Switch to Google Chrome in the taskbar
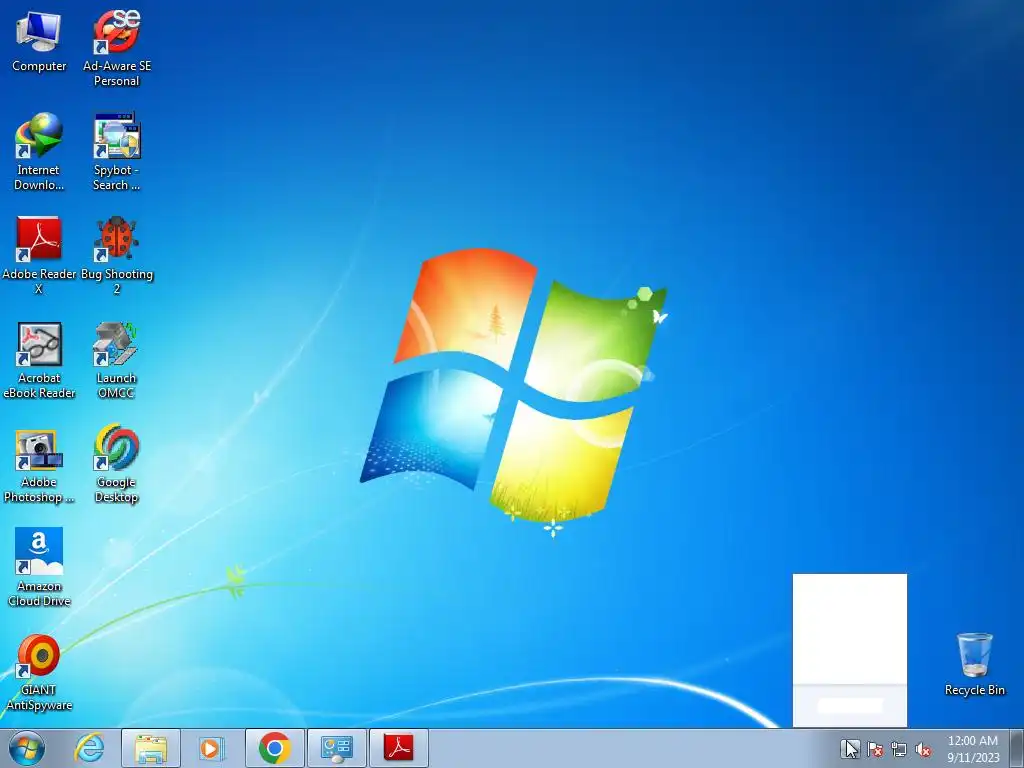1024x768 pixels. pyautogui.click(x=275, y=748)
